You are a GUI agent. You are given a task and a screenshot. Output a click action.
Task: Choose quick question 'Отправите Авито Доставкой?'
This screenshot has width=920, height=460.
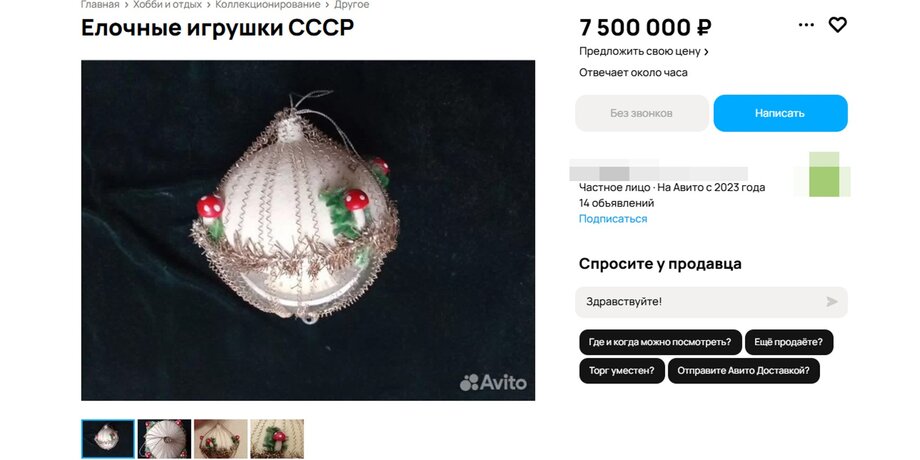(743, 371)
